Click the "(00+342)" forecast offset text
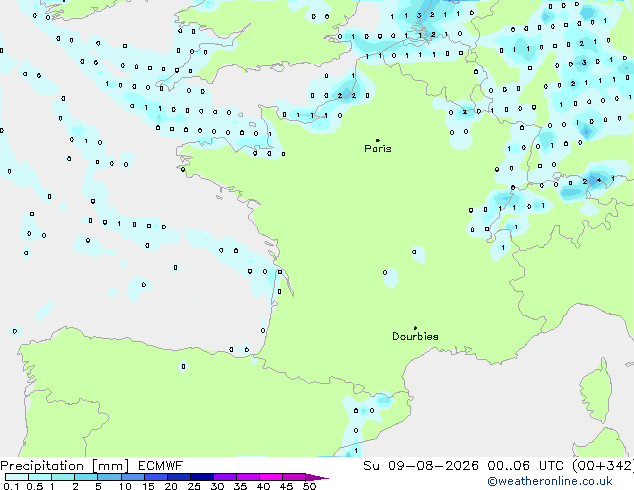The image size is (634, 490). point(602,466)
